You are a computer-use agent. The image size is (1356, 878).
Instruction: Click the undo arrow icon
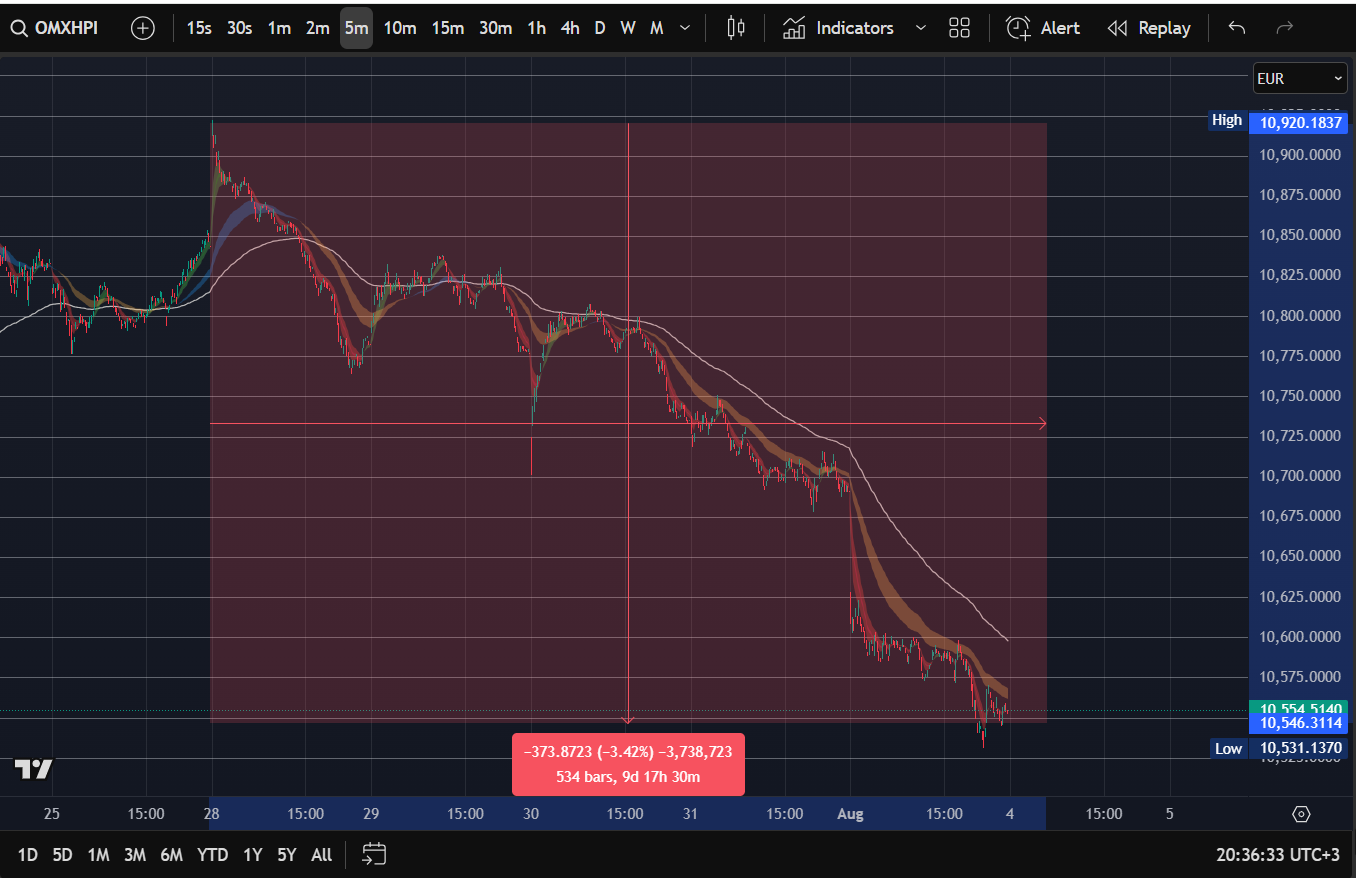click(x=1237, y=28)
